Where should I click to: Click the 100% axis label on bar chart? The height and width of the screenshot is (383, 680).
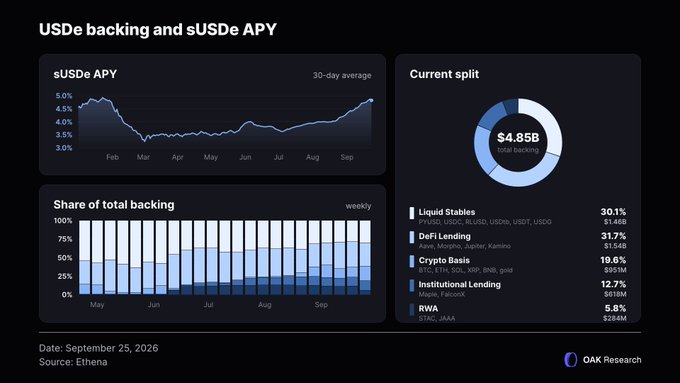tap(63, 221)
